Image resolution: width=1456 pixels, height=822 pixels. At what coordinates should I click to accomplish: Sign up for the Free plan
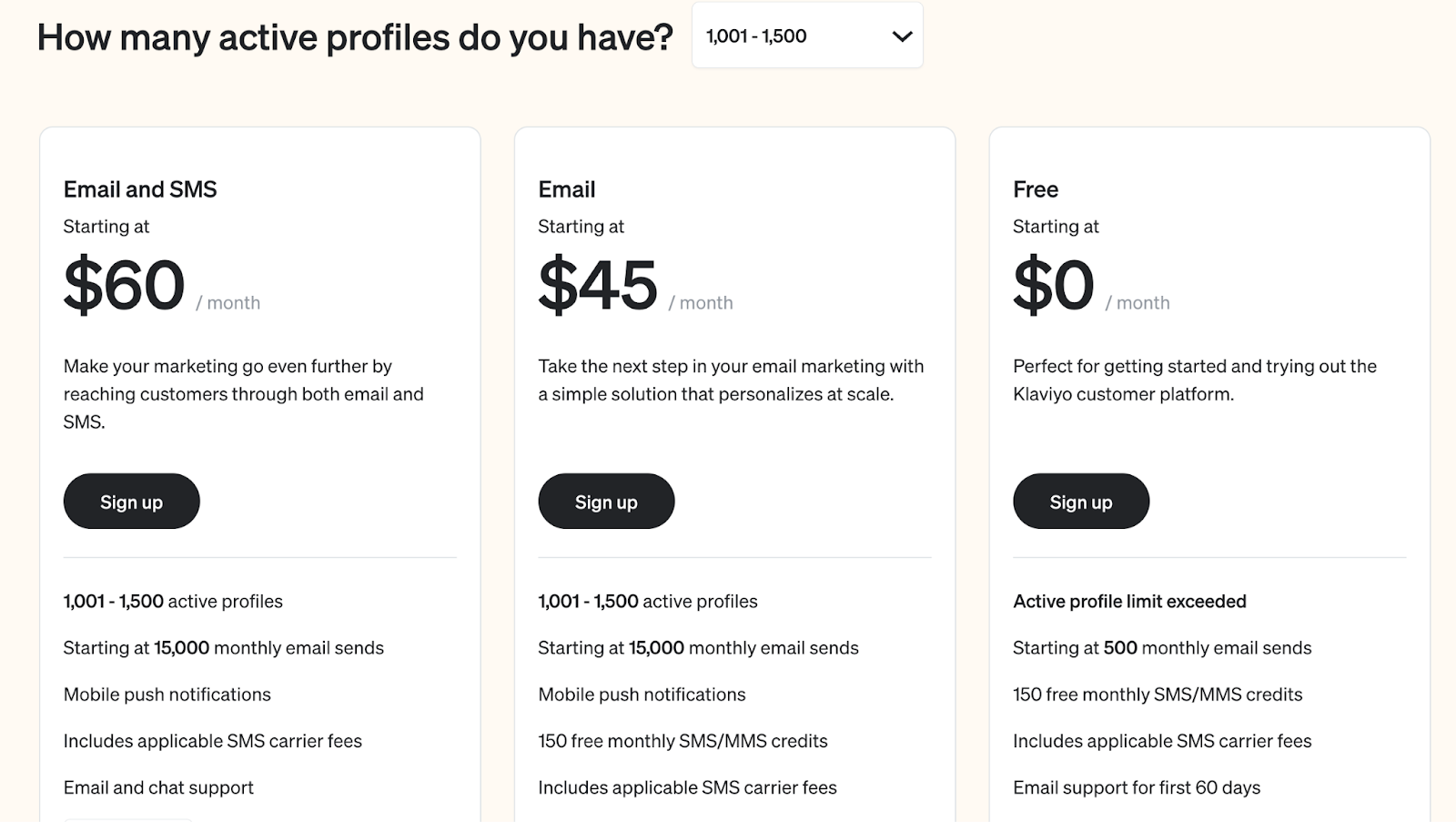(1081, 502)
